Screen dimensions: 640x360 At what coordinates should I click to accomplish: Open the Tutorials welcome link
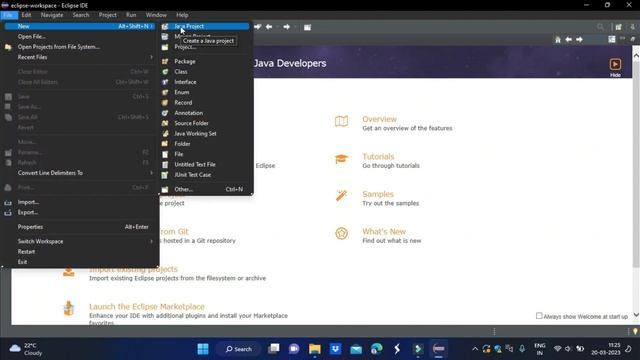click(378, 157)
